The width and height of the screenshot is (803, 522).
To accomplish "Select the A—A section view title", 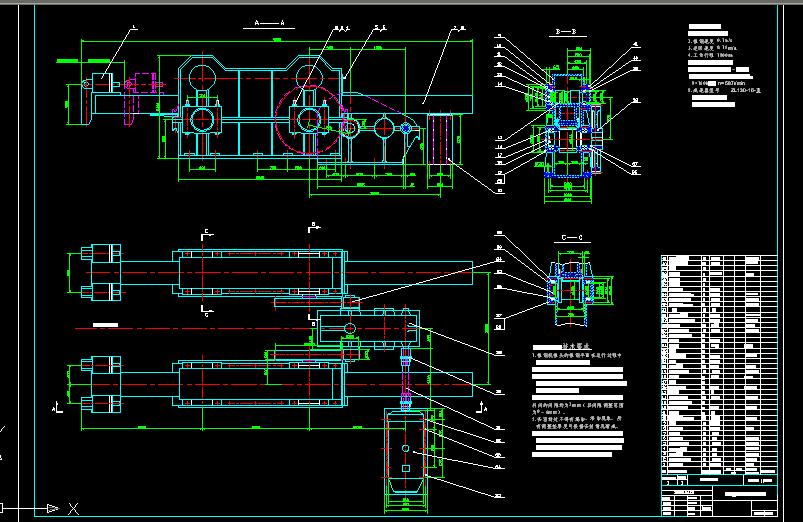I will click(x=270, y=21).
